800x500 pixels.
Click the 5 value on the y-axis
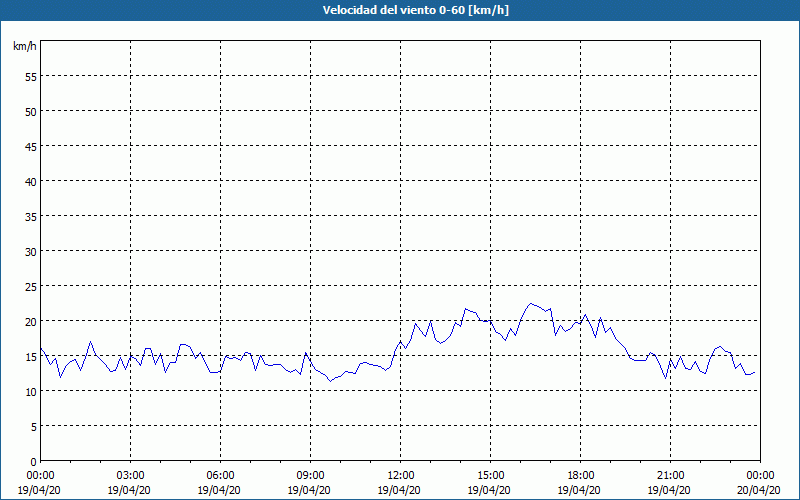click(x=34, y=427)
